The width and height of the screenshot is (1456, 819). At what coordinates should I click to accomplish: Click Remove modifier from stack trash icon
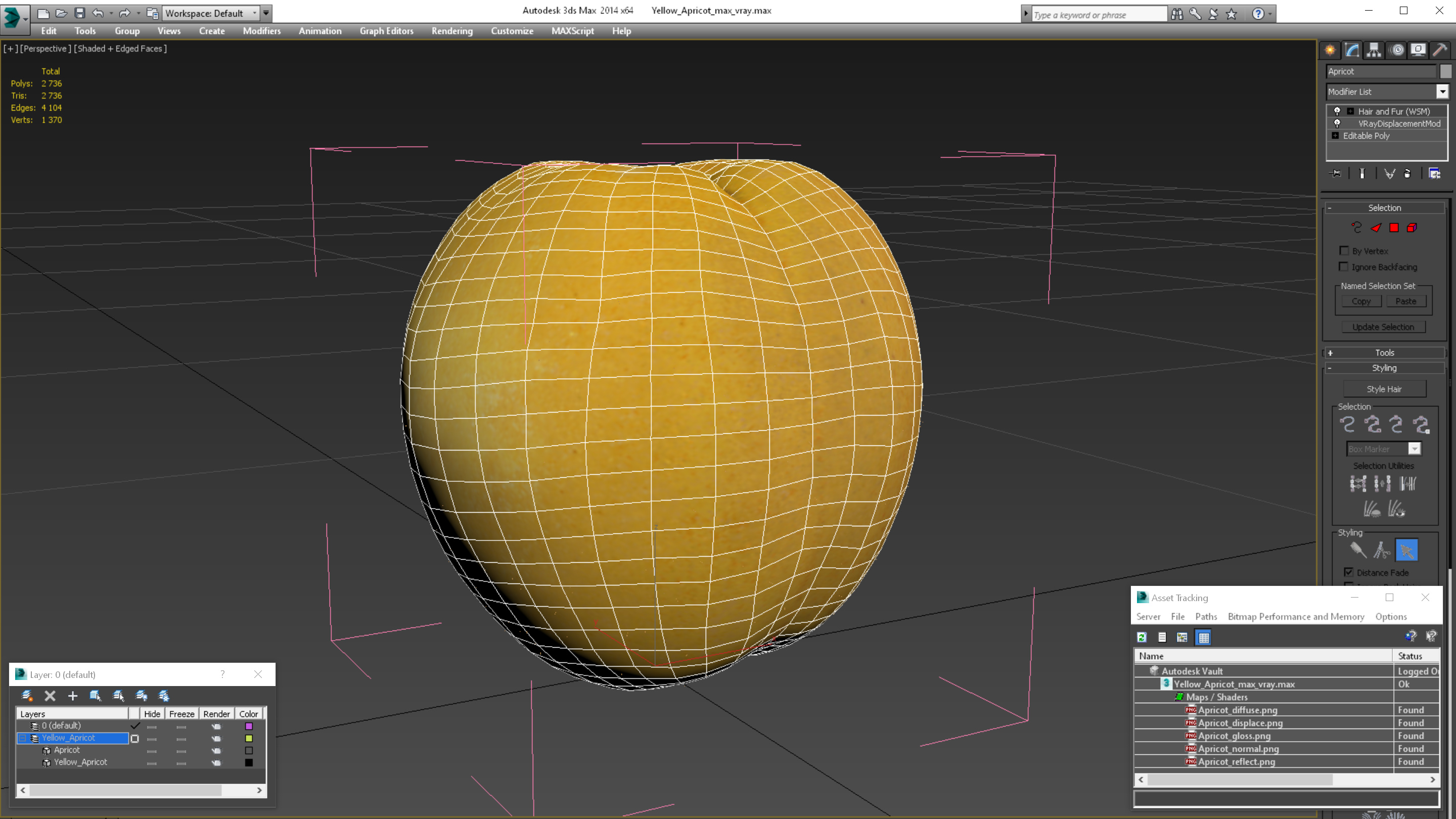pyautogui.click(x=1407, y=173)
